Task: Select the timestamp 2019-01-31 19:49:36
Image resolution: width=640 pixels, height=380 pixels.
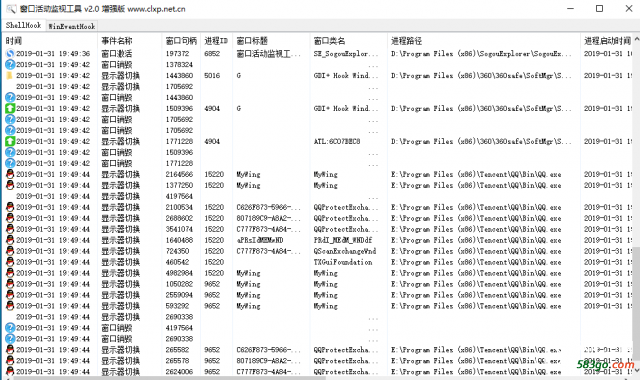Action: pos(53,53)
